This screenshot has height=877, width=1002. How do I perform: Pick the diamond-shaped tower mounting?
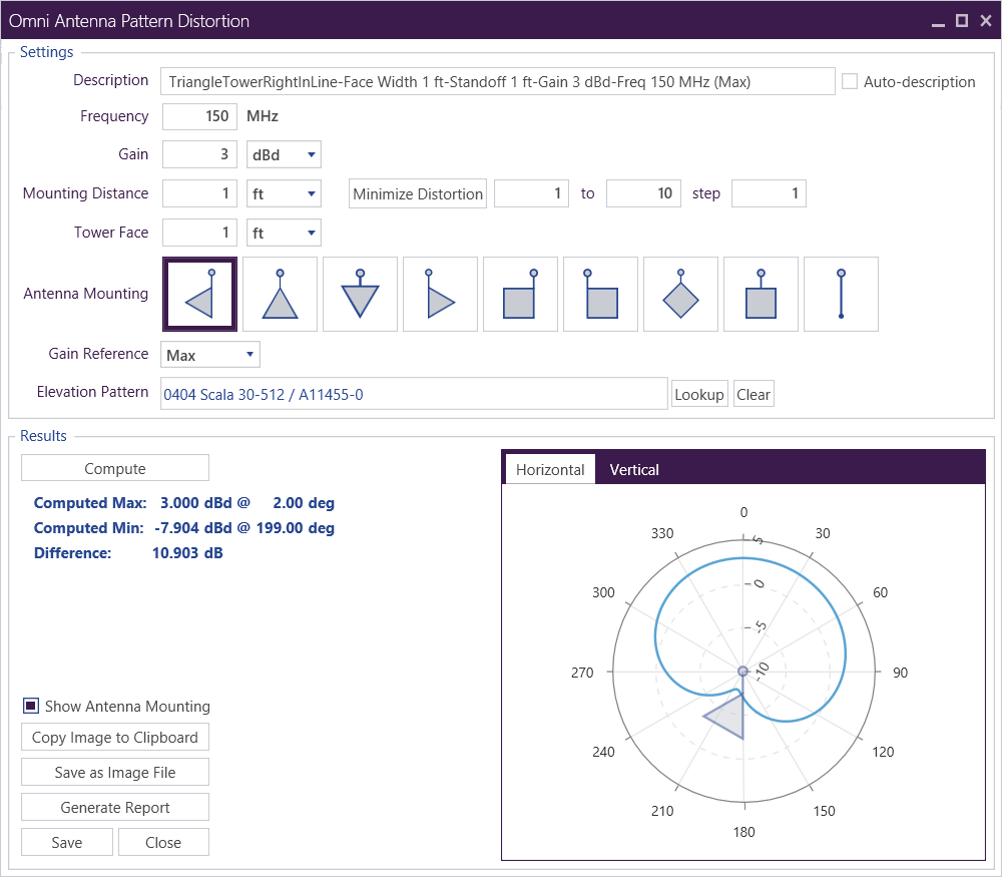pos(680,294)
